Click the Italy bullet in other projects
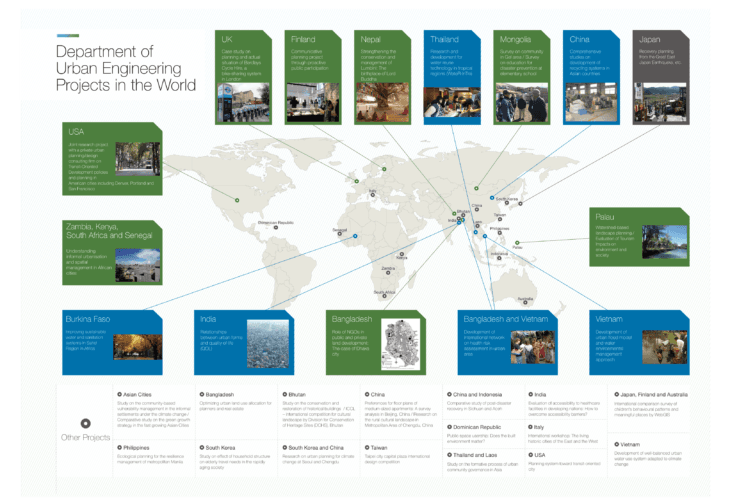730x500 pixels. coord(530,426)
